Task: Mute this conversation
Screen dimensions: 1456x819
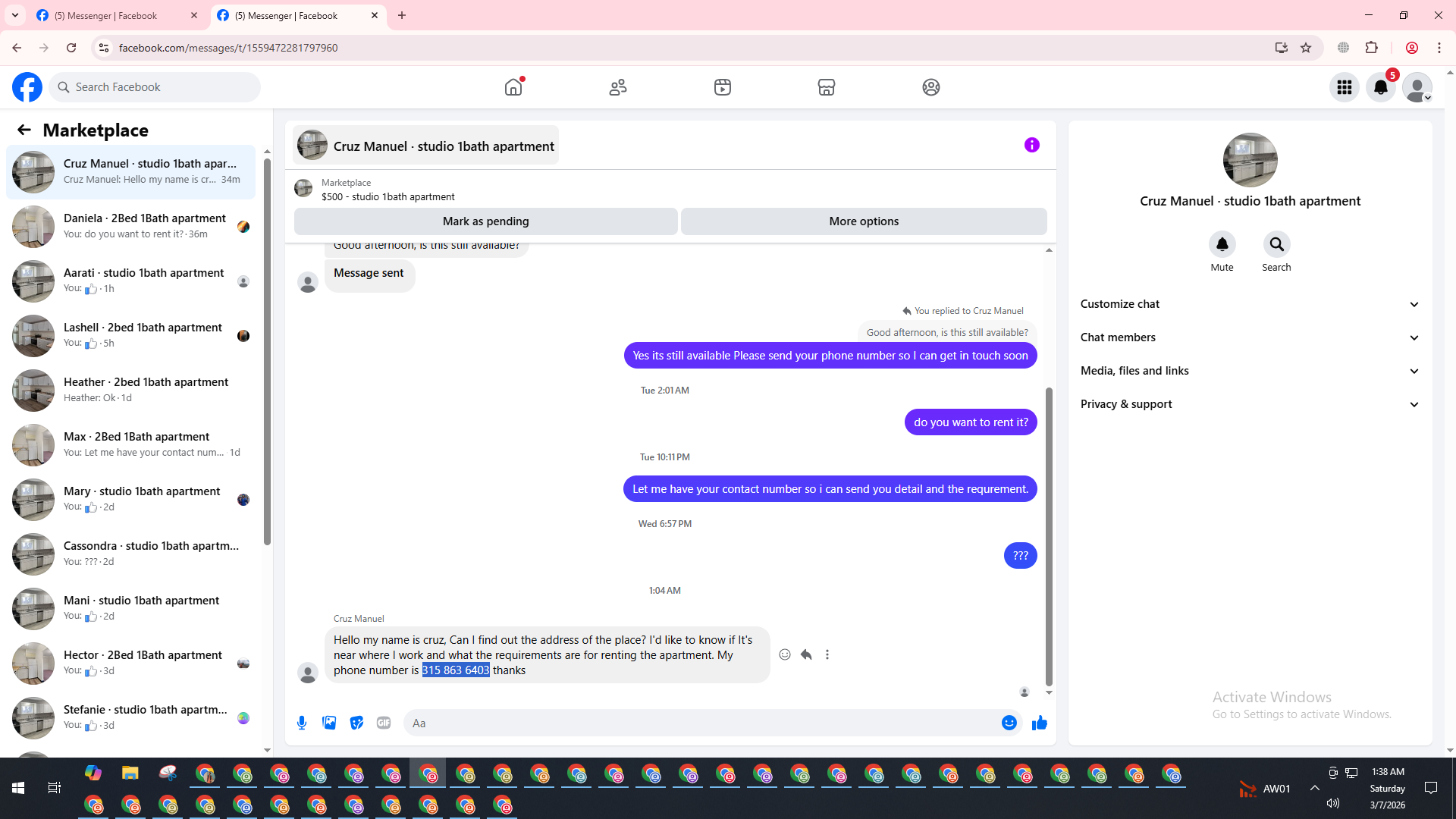Action: click(x=1222, y=245)
